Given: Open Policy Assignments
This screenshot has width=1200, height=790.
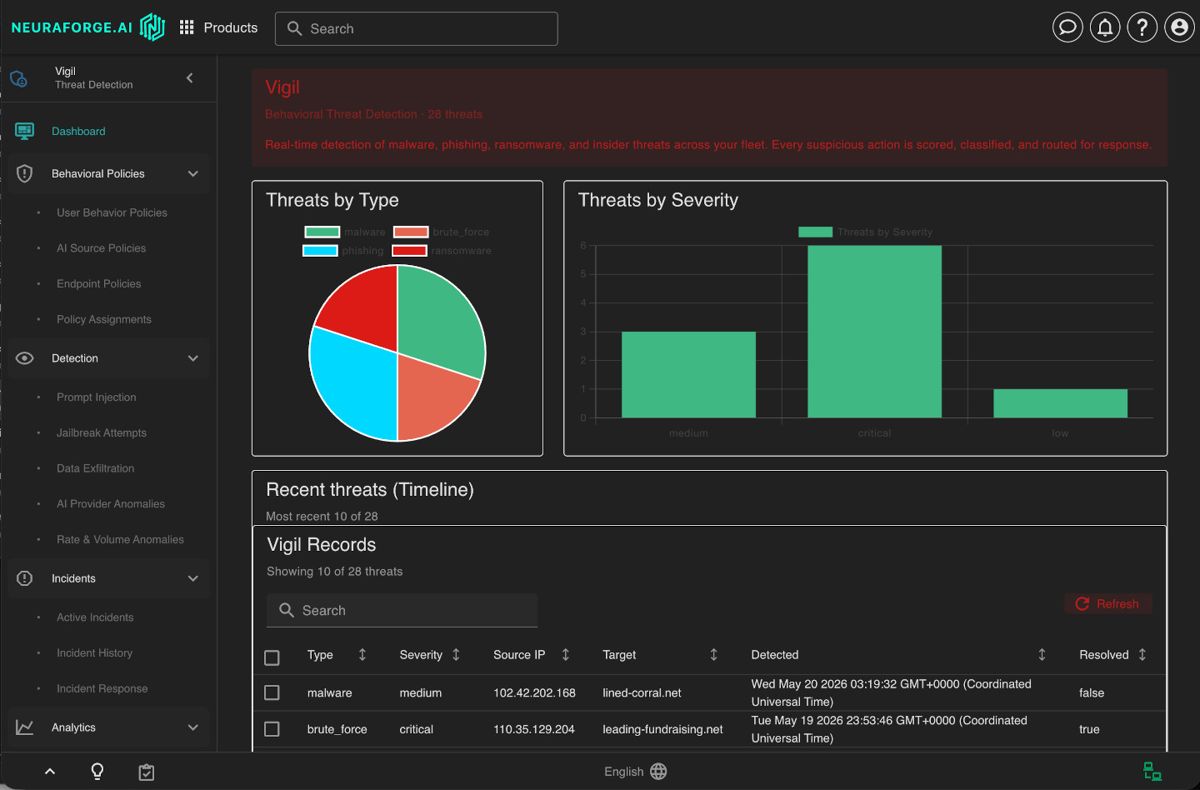Looking at the screenshot, I should [104, 320].
